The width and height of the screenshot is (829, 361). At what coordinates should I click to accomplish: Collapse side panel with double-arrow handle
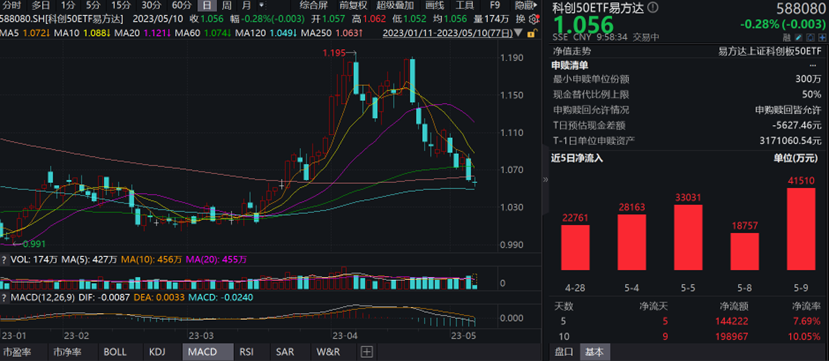pyautogui.click(x=546, y=180)
